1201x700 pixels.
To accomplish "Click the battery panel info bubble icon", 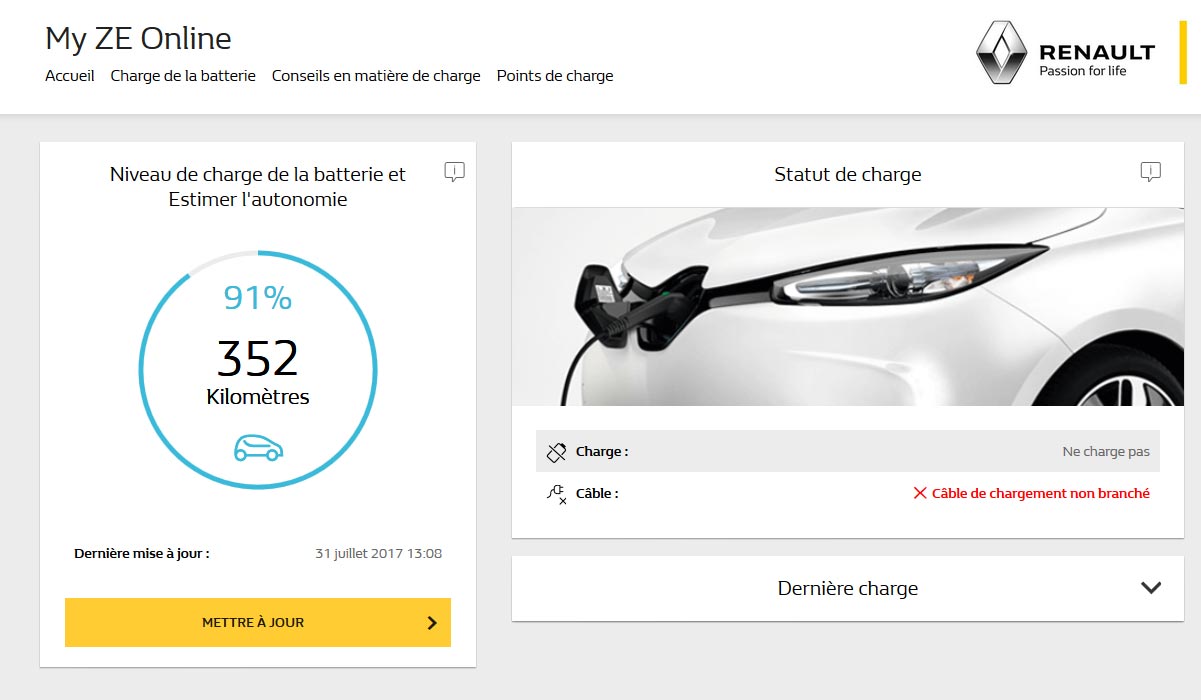I will (x=454, y=172).
